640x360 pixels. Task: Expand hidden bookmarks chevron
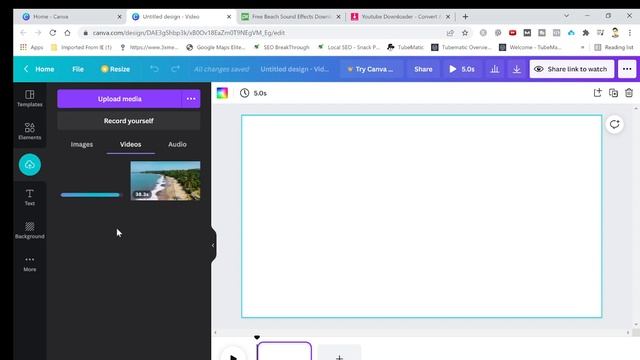(x=582, y=47)
